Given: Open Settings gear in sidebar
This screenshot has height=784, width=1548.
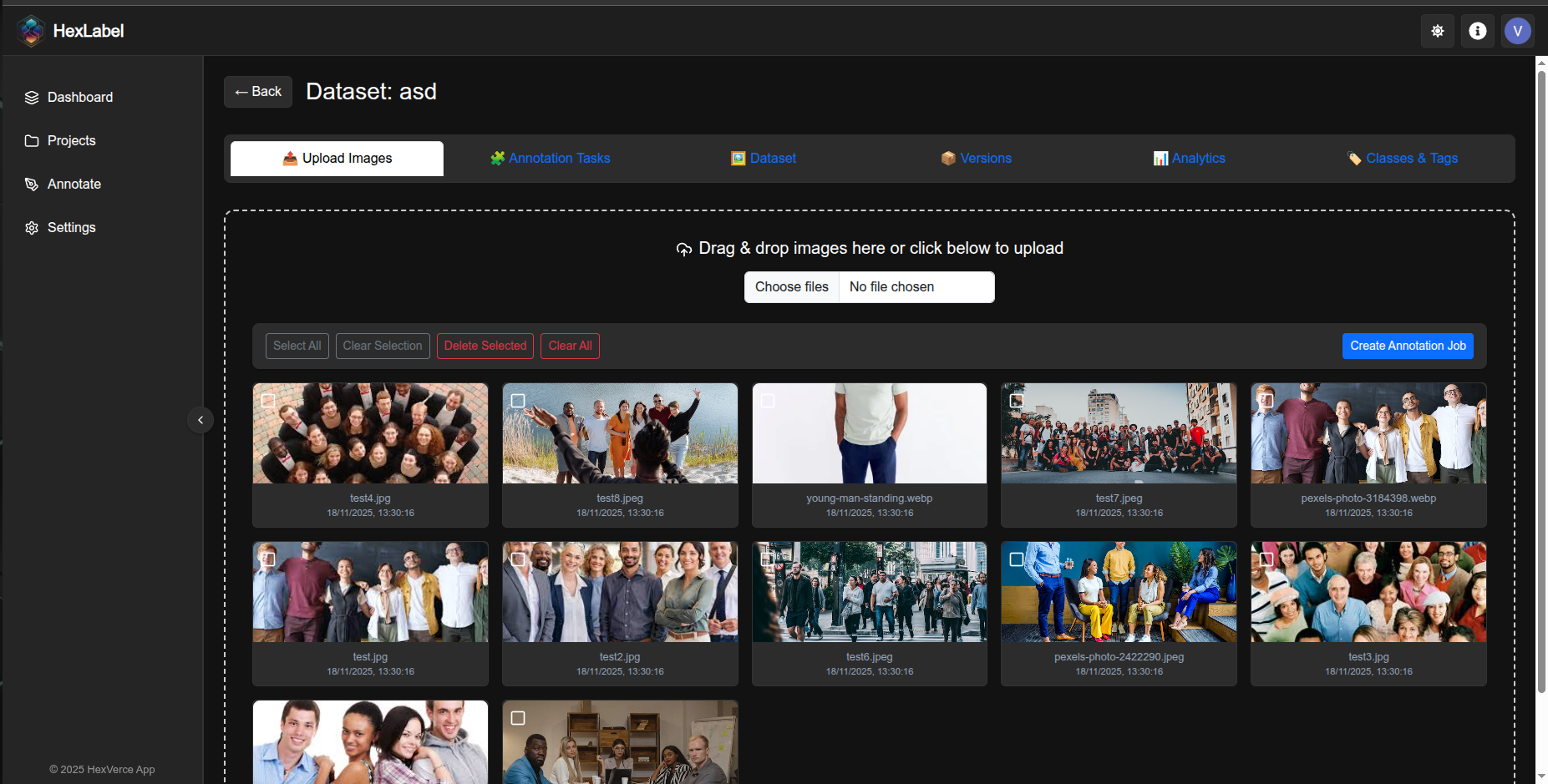Looking at the screenshot, I should tap(32, 228).
